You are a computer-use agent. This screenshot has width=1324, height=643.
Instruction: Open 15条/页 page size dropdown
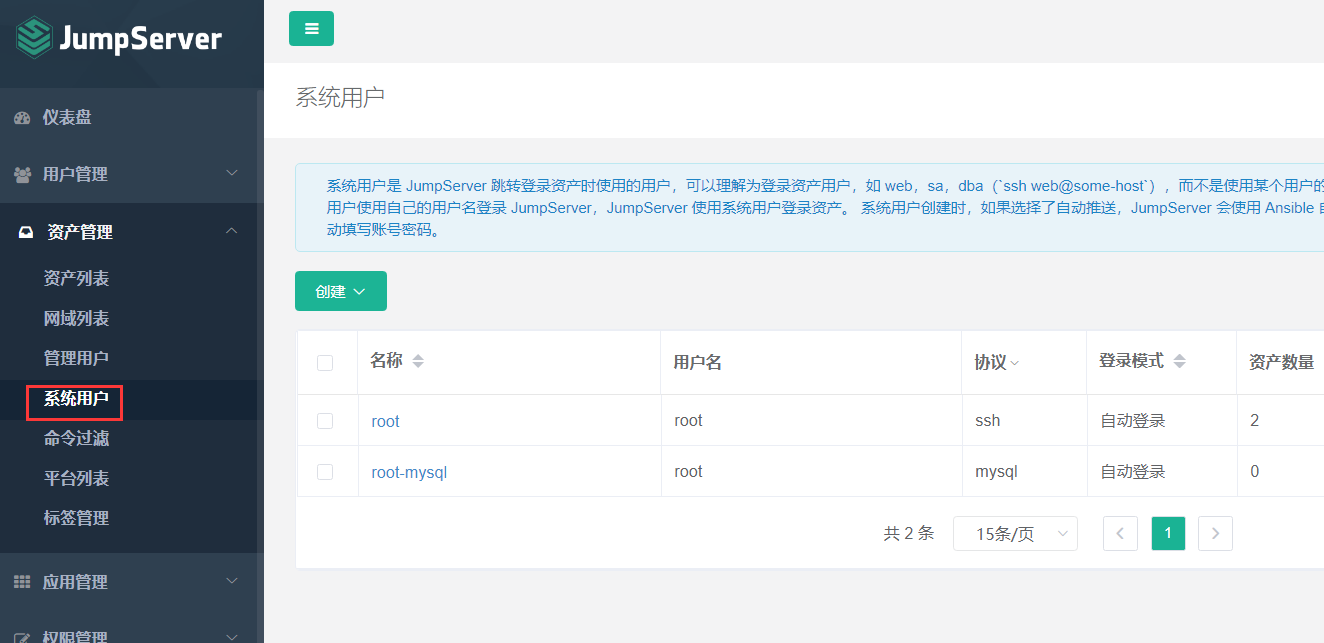pos(1015,534)
